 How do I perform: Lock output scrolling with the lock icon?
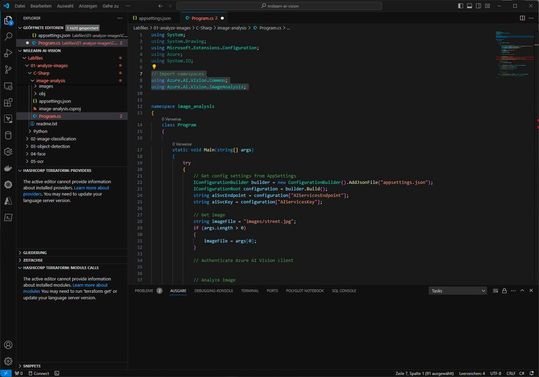tap(504, 291)
